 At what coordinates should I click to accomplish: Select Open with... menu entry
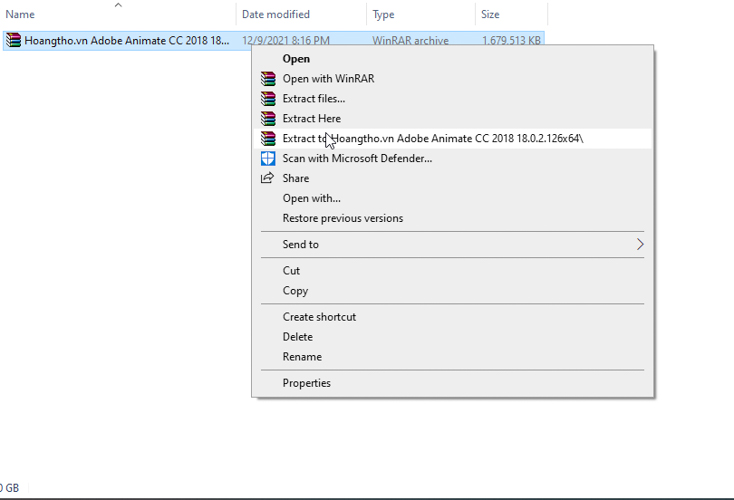coord(311,198)
